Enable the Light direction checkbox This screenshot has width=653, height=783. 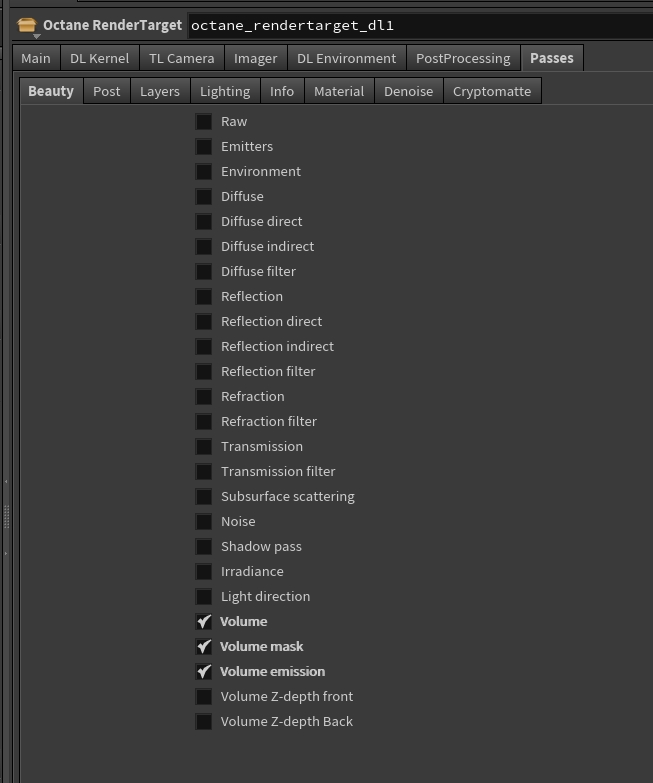click(204, 596)
